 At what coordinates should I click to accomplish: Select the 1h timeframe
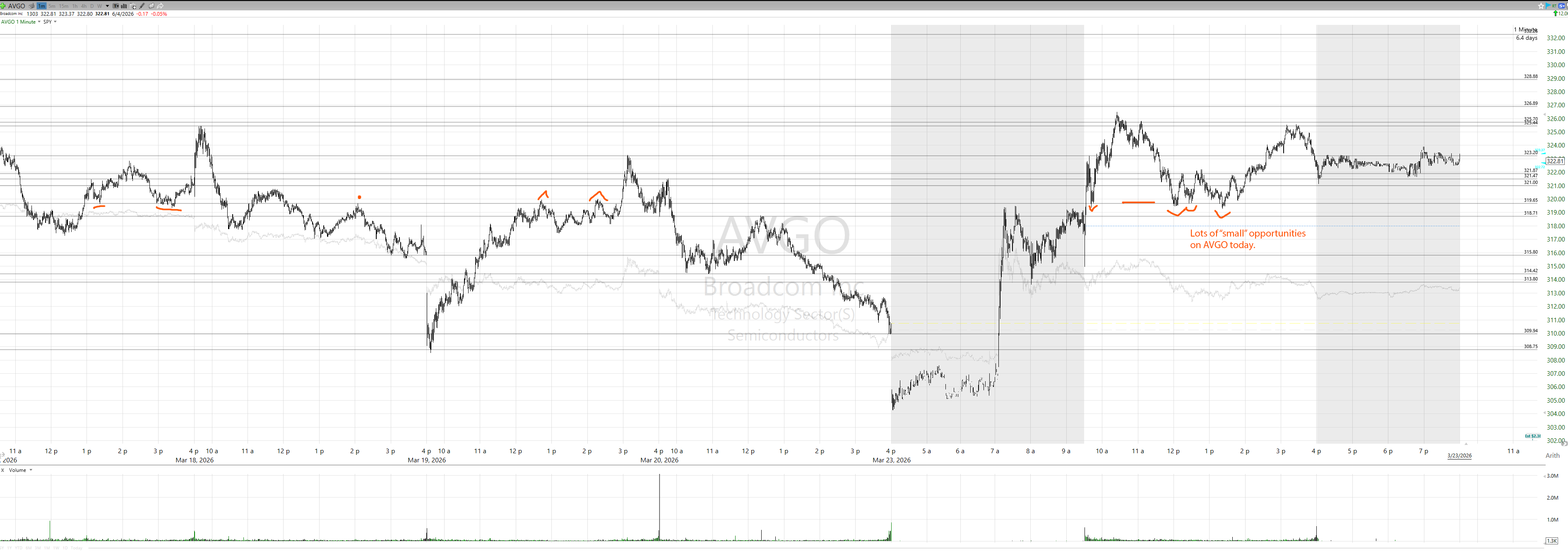point(75,6)
